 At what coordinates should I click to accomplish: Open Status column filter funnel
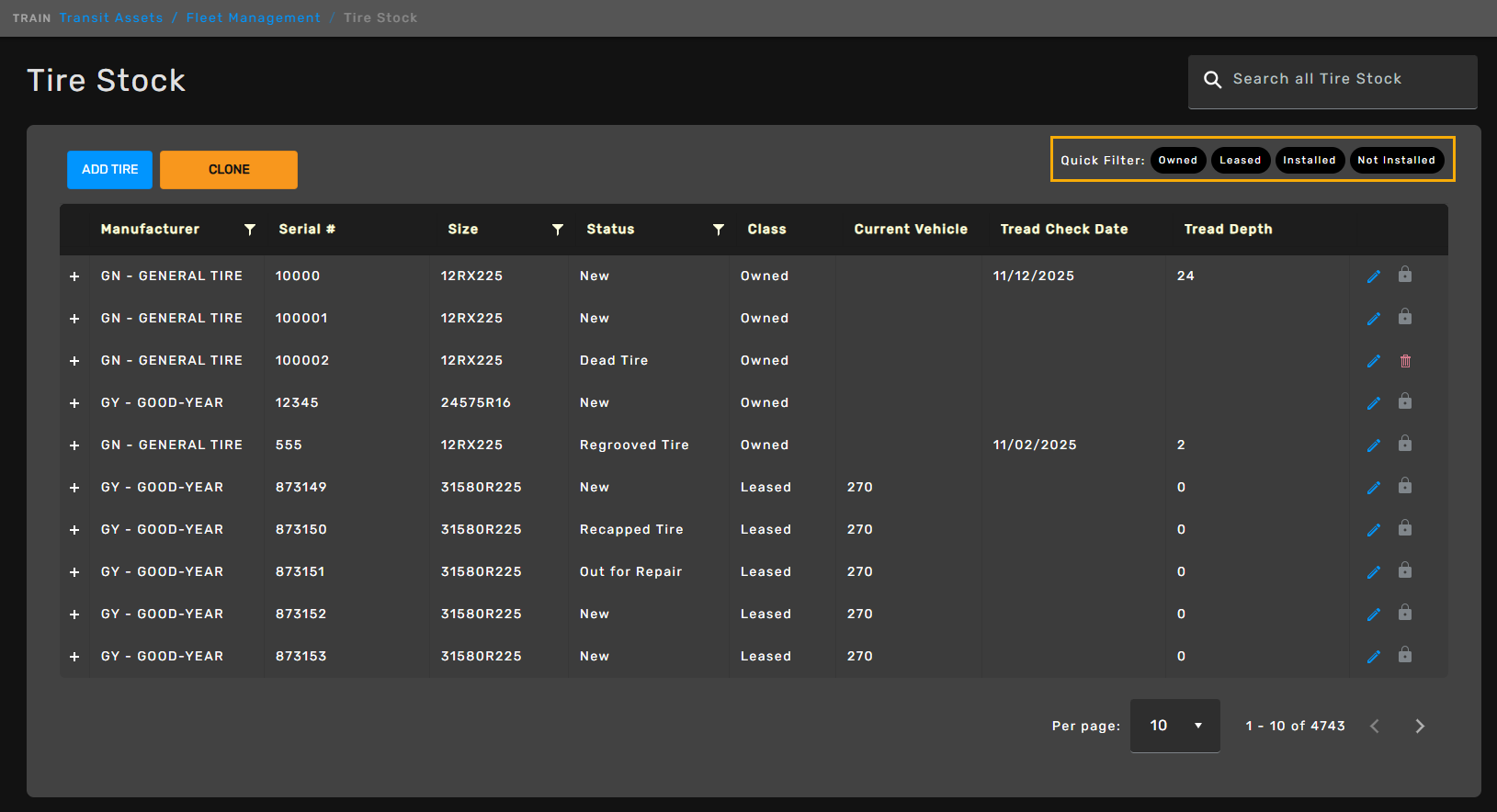(719, 230)
